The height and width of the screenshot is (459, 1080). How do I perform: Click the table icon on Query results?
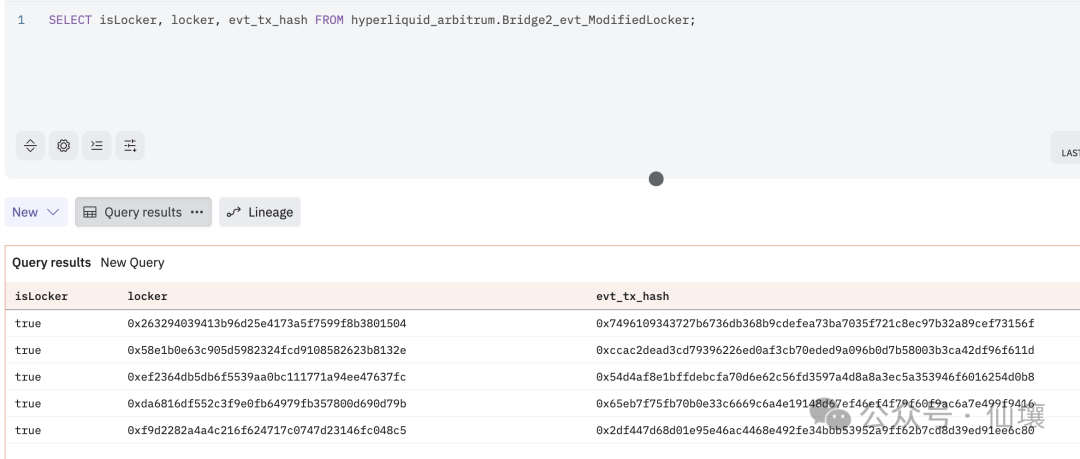[90, 212]
